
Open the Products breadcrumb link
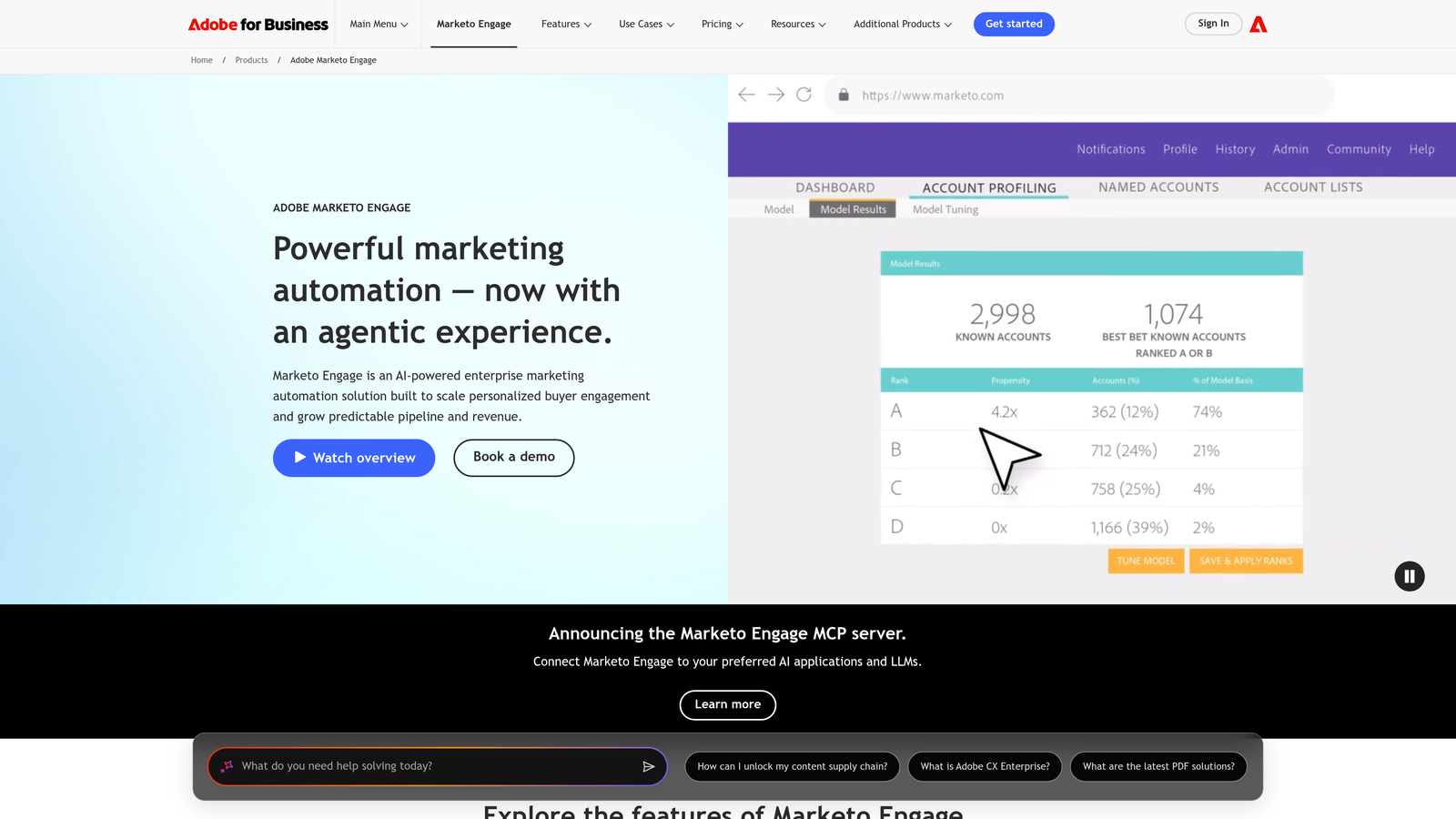point(251,60)
